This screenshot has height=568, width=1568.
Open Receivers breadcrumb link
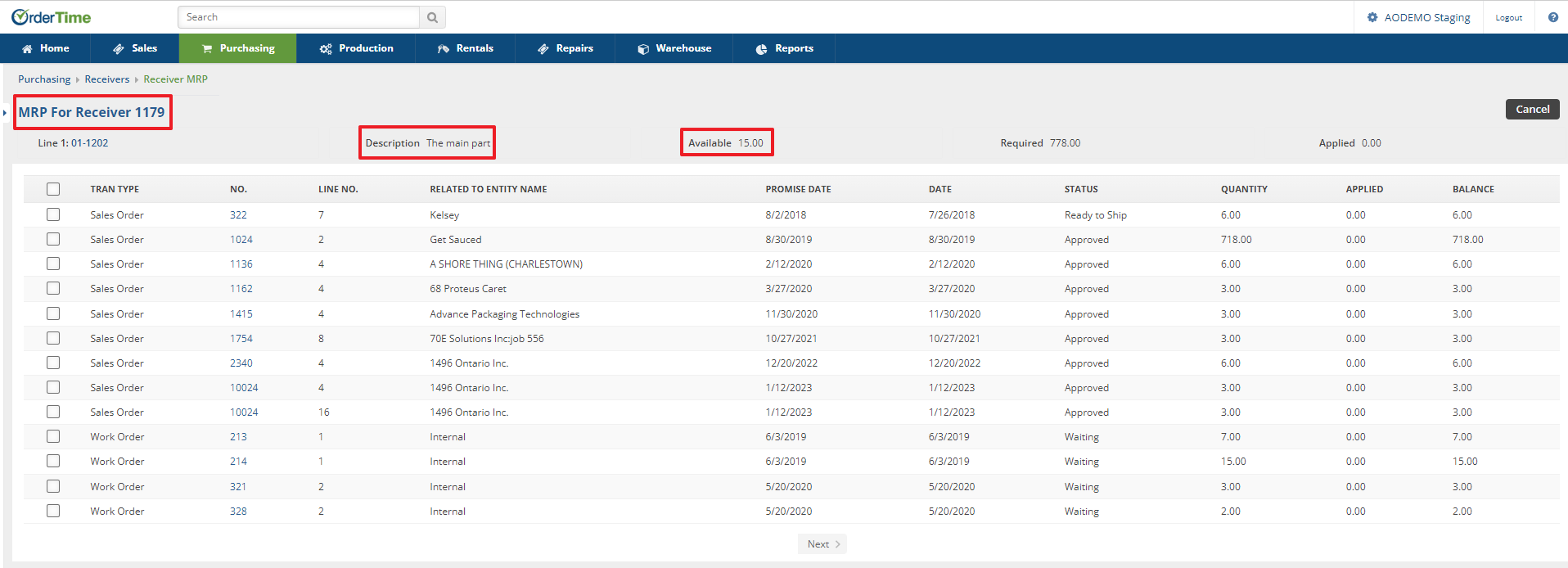coord(107,79)
